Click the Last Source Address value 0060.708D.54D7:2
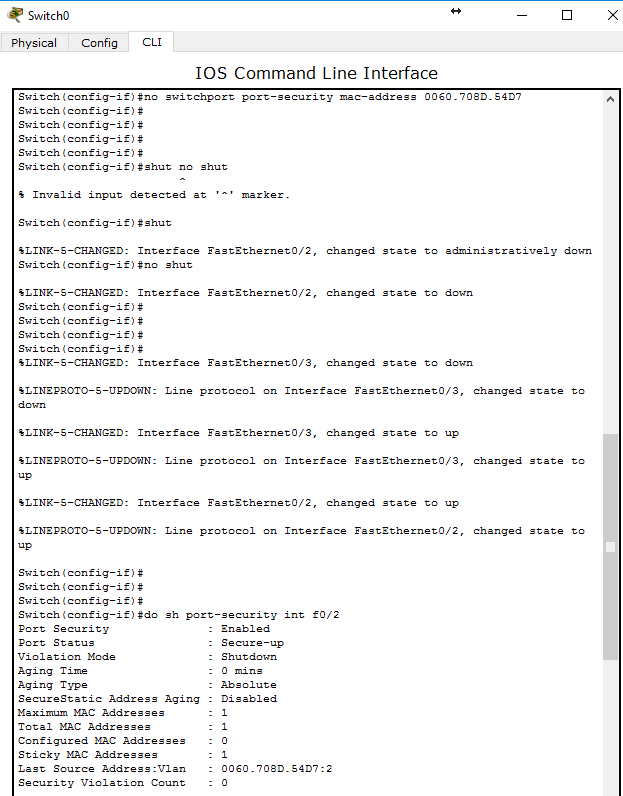Screen dimensions: 623x796 click(x=277, y=769)
